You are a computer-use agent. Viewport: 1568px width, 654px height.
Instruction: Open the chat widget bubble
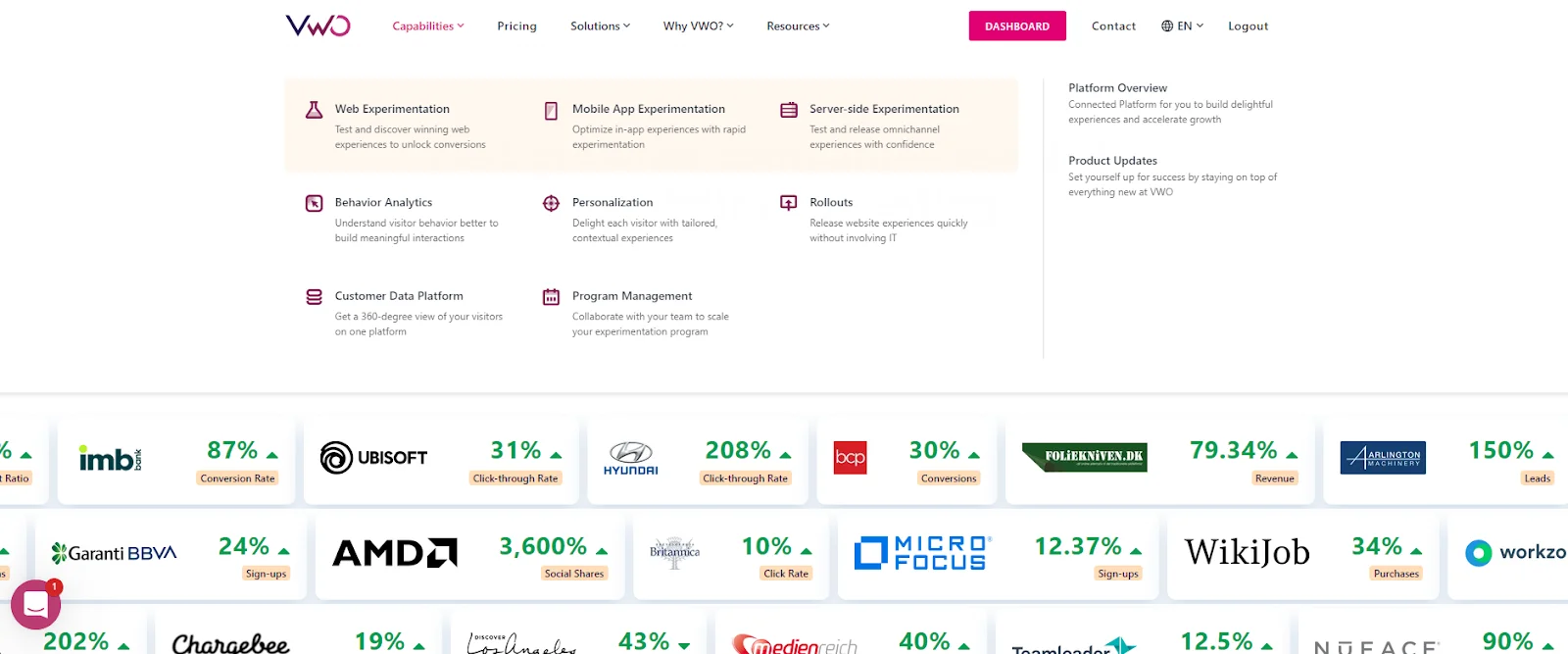[x=36, y=605]
